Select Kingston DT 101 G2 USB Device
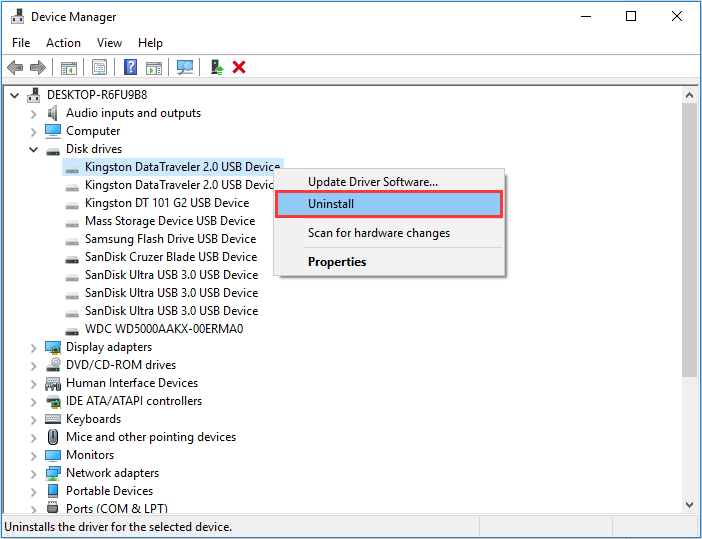 pyautogui.click(x=167, y=203)
